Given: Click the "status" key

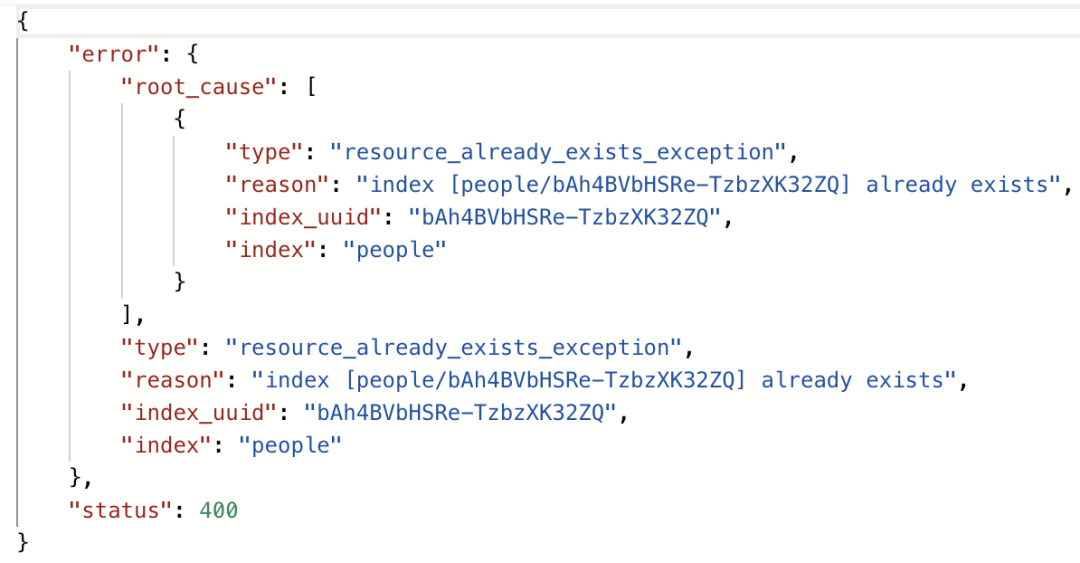Looking at the screenshot, I should point(121,510).
